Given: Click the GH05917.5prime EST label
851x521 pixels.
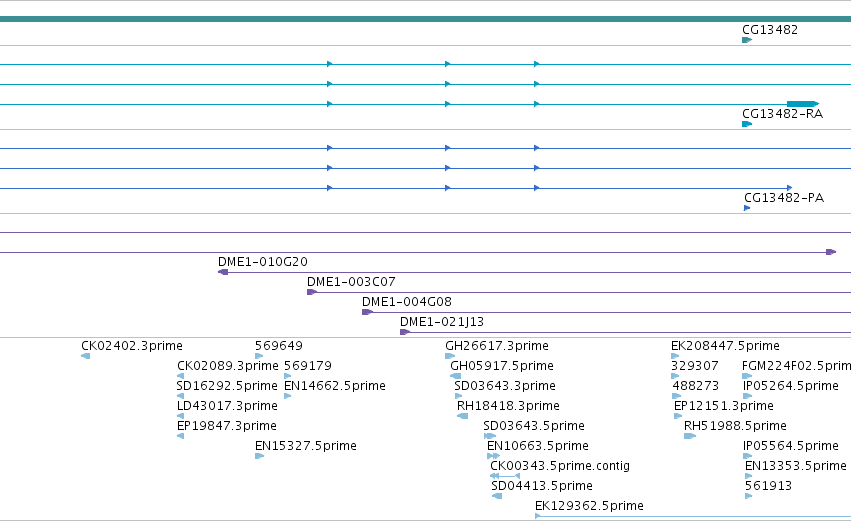Looking at the screenshot, I should click(x=501, y=366).
